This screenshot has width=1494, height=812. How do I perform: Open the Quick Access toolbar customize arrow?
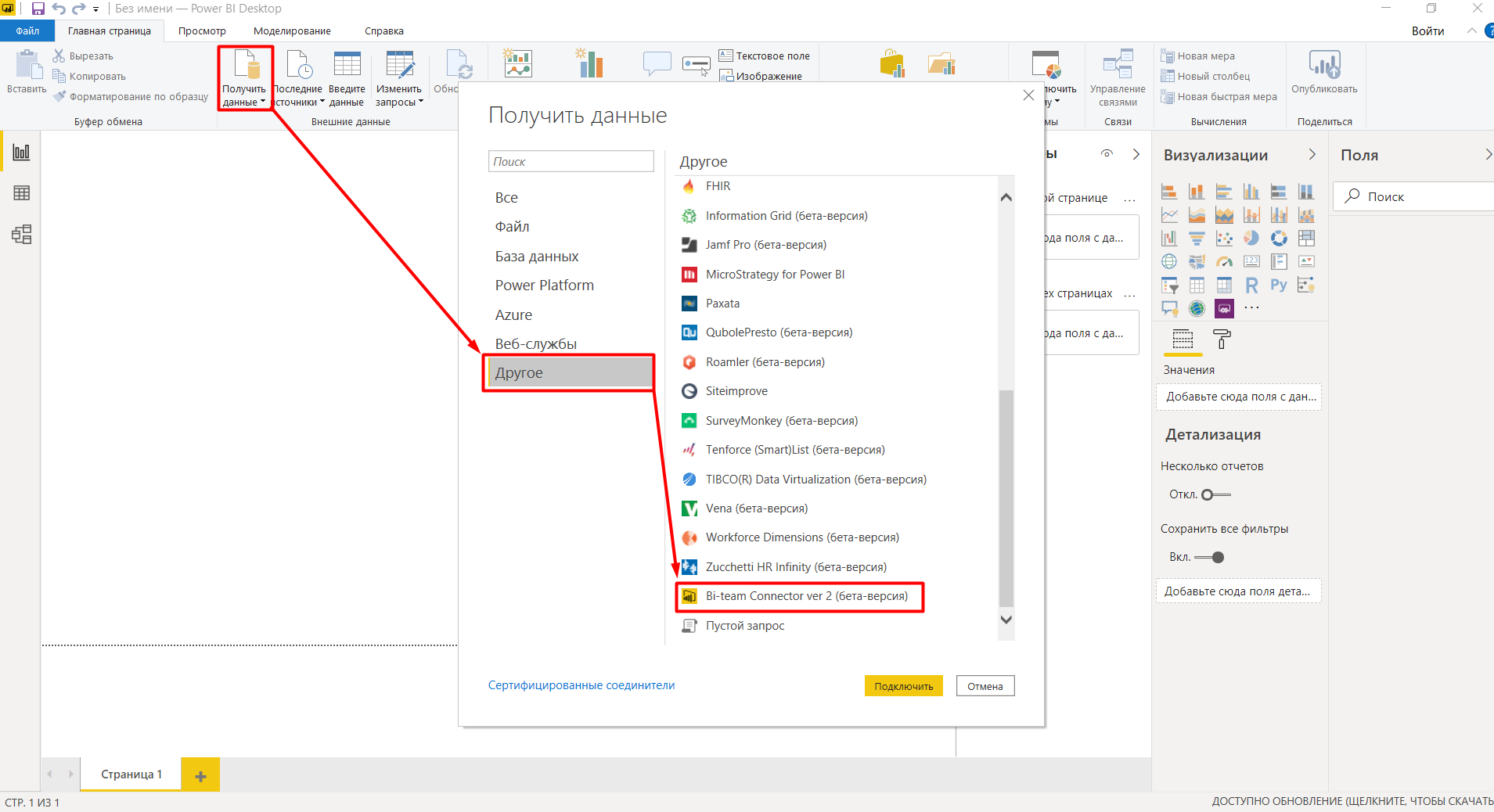(x=95, y=9)
